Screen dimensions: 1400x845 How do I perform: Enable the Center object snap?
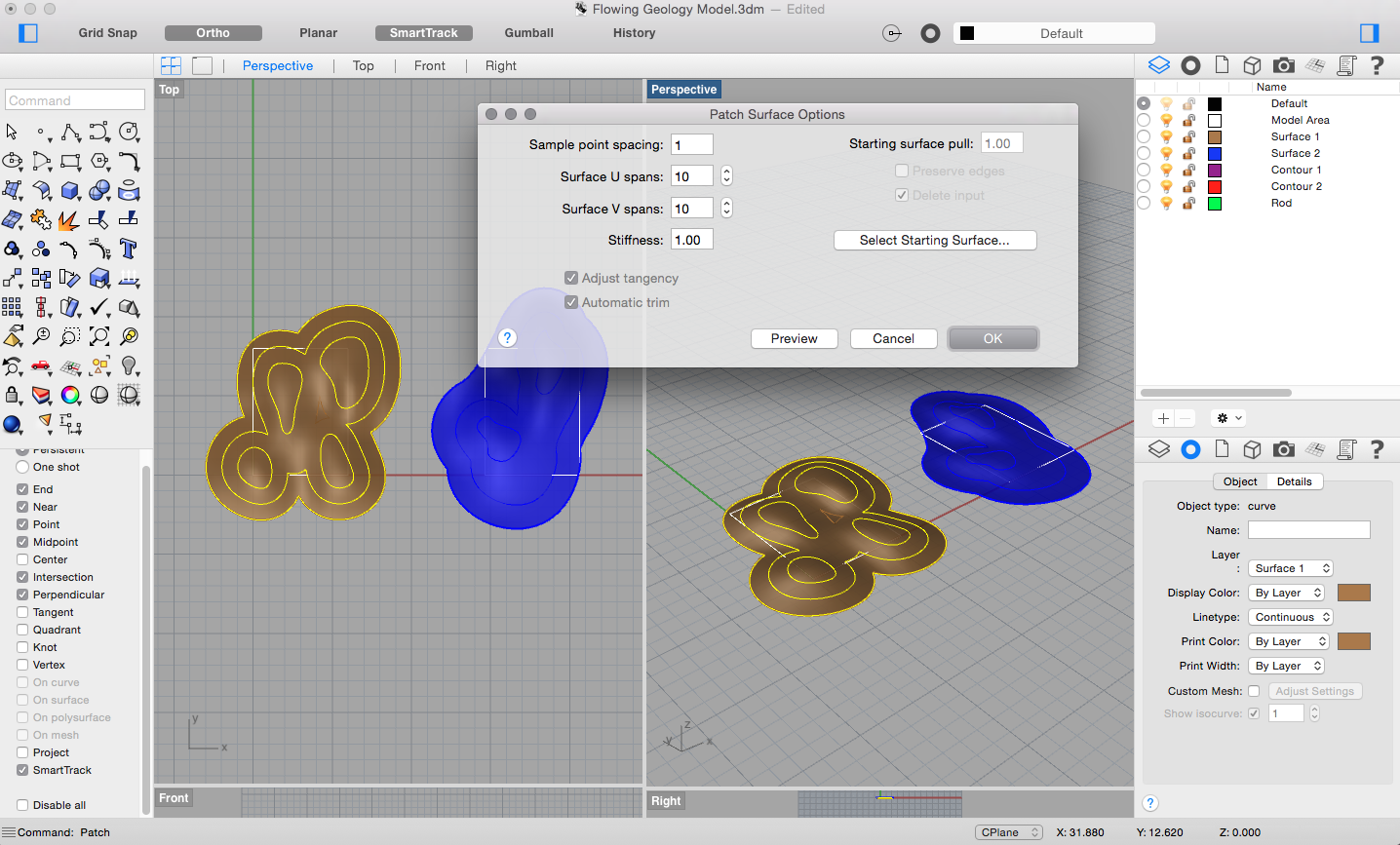(22, 559)
